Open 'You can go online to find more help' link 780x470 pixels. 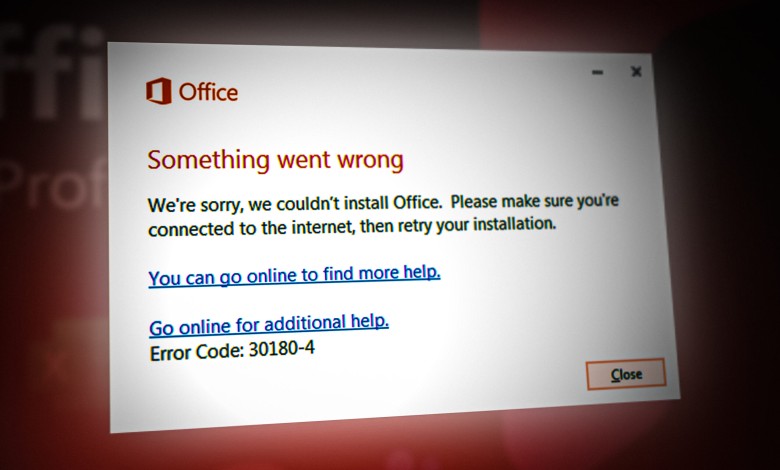coord(294,276)
